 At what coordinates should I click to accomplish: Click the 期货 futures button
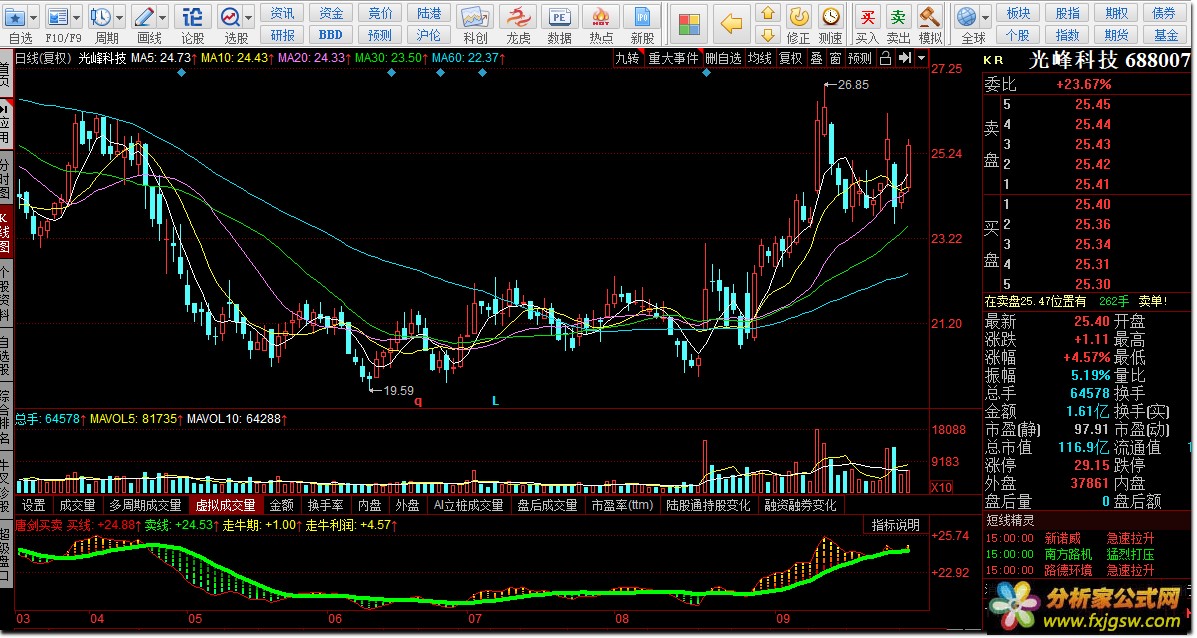pos(1116,35)
